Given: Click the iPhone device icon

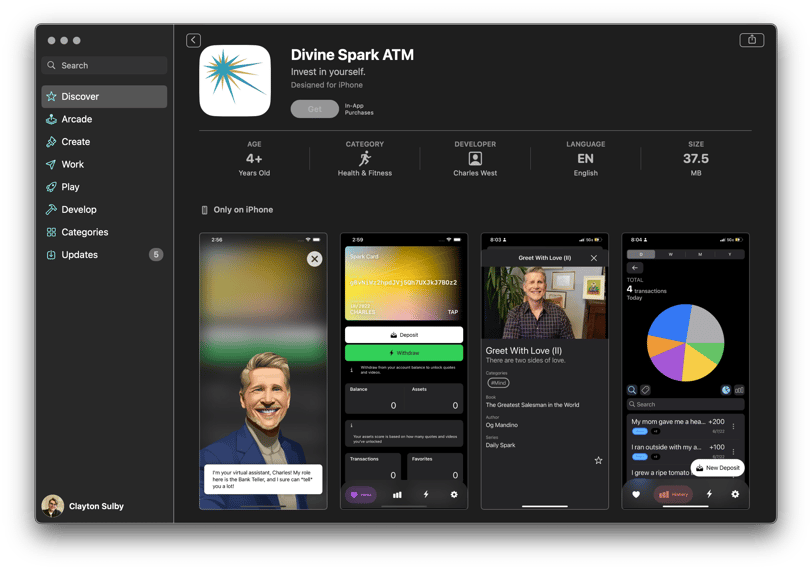Looking at the screenshot, I should pyautogui.click(x=205, y=210).
